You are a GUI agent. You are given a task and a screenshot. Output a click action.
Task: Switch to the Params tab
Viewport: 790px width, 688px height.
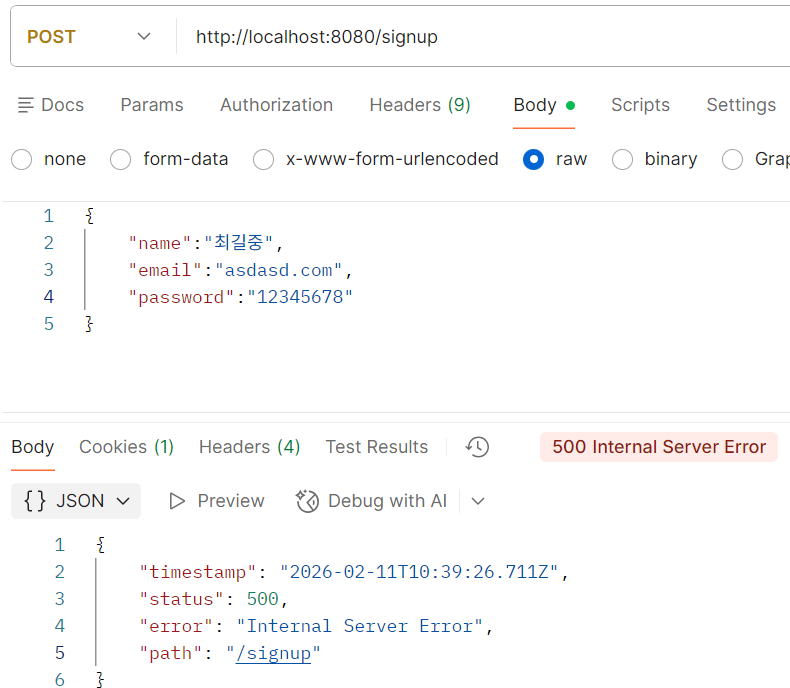tap(152, 105)
